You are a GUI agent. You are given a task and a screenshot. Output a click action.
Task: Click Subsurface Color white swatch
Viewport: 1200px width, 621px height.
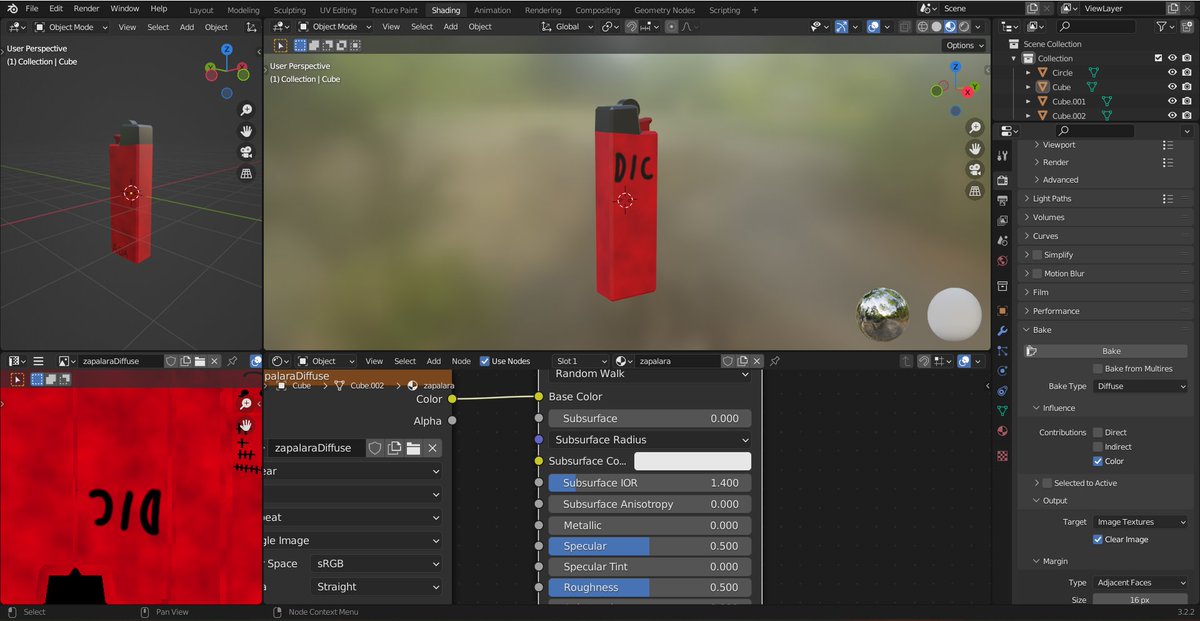(x=692, y=461)
